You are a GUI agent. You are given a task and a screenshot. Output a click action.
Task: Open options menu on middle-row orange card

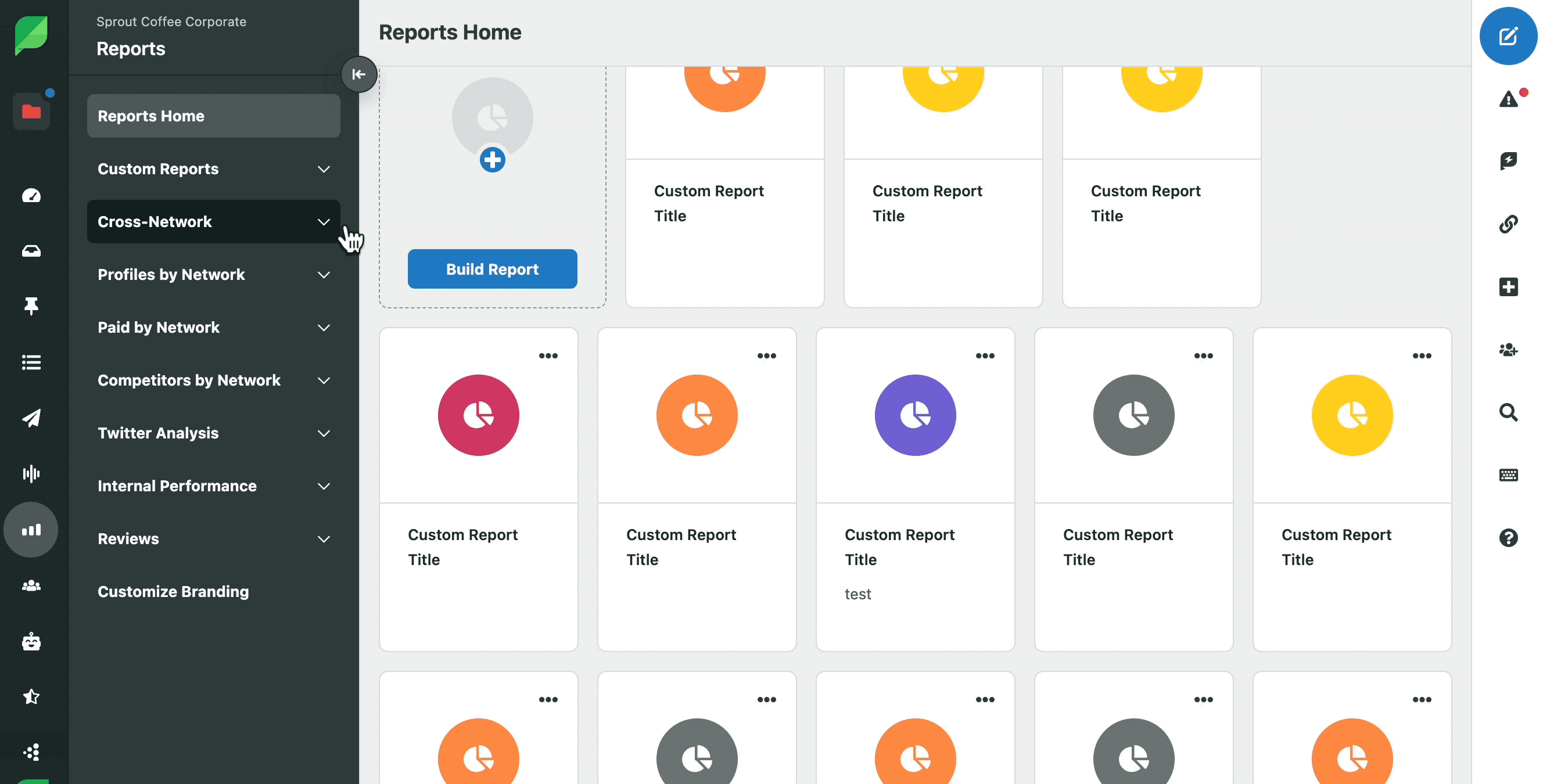(x=767, y=356)
